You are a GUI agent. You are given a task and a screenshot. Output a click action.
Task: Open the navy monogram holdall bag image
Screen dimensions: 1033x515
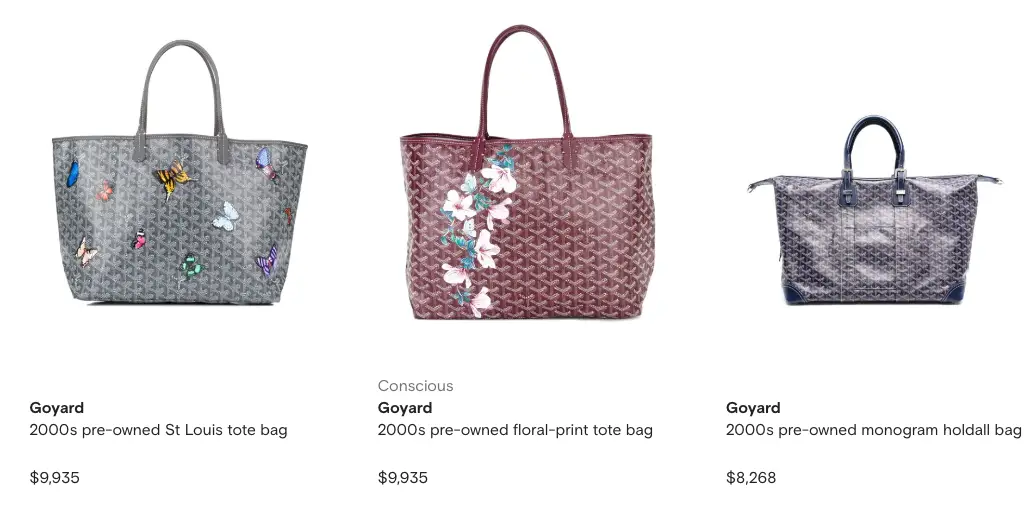(875, 210)
